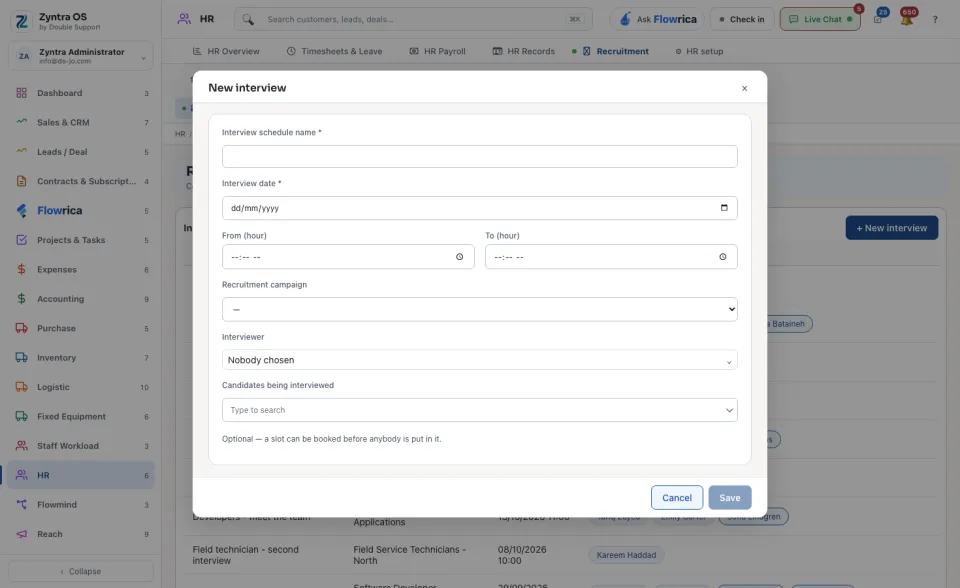960x588 pixels.
Task: Click the Save button
Action: click(x=729, y=497)
